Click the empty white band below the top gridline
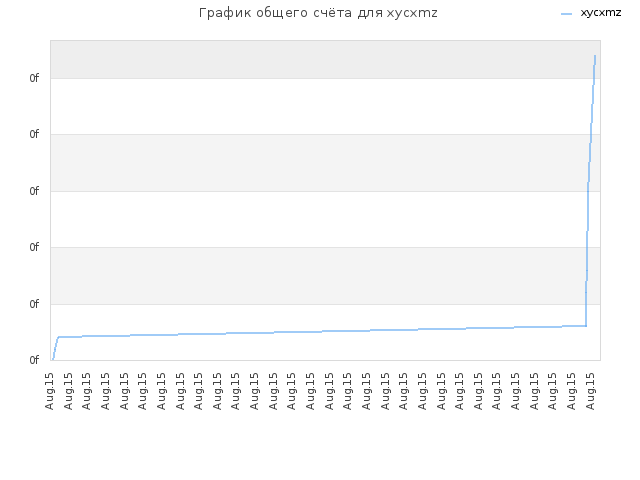Image resolution: width=640 pixels, height=480 pixels. (318, 106)
